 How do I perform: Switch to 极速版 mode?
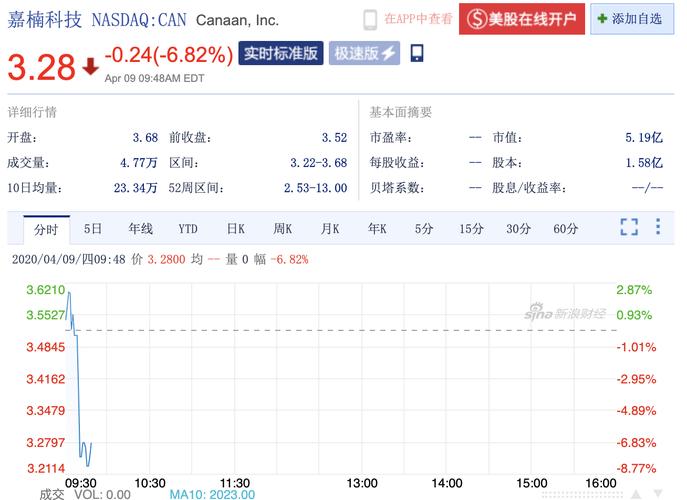point(365,53)
